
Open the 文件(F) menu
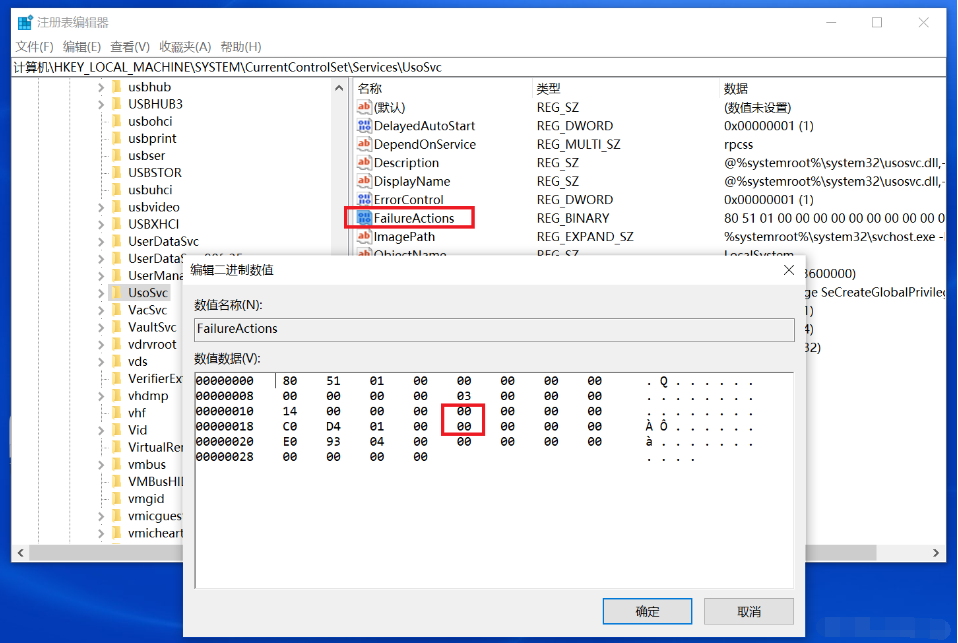[34, 47]
